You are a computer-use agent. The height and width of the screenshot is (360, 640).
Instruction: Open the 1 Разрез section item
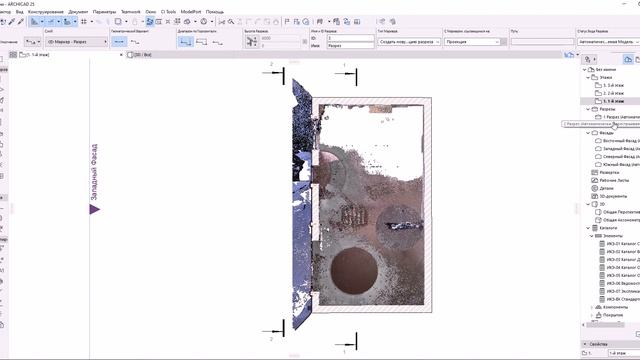click(618, 117)
